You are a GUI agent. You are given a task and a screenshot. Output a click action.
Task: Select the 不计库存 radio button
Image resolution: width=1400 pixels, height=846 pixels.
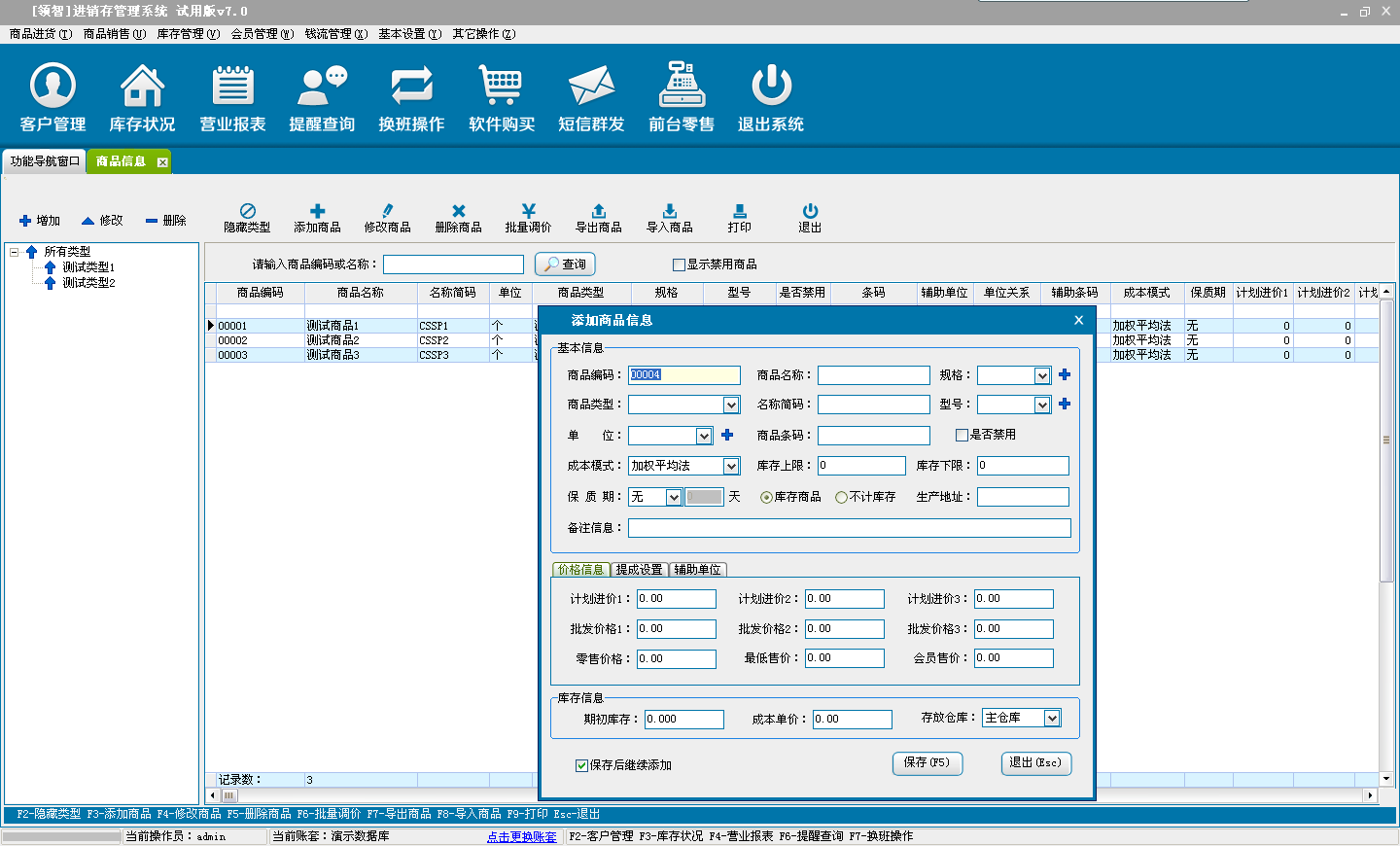(842, 497)
